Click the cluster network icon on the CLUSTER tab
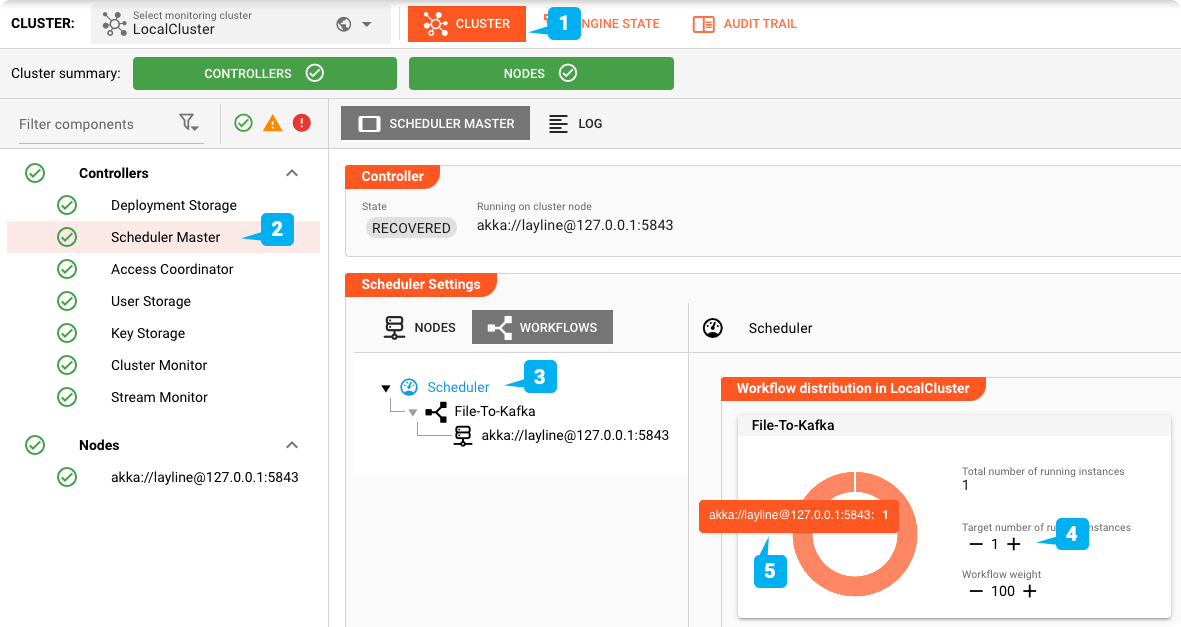 coord(436,23)
